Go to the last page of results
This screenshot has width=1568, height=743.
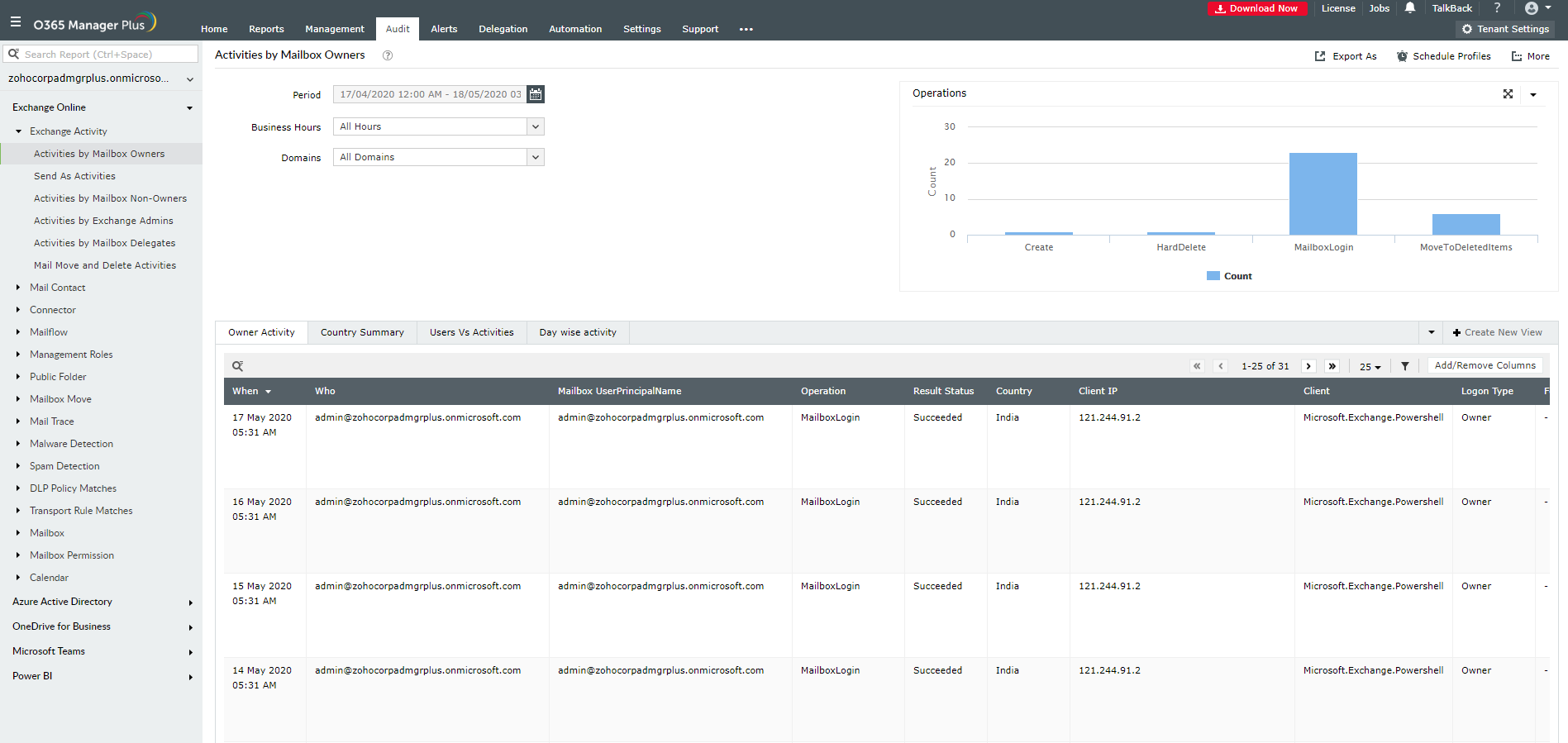[1332, 366]
